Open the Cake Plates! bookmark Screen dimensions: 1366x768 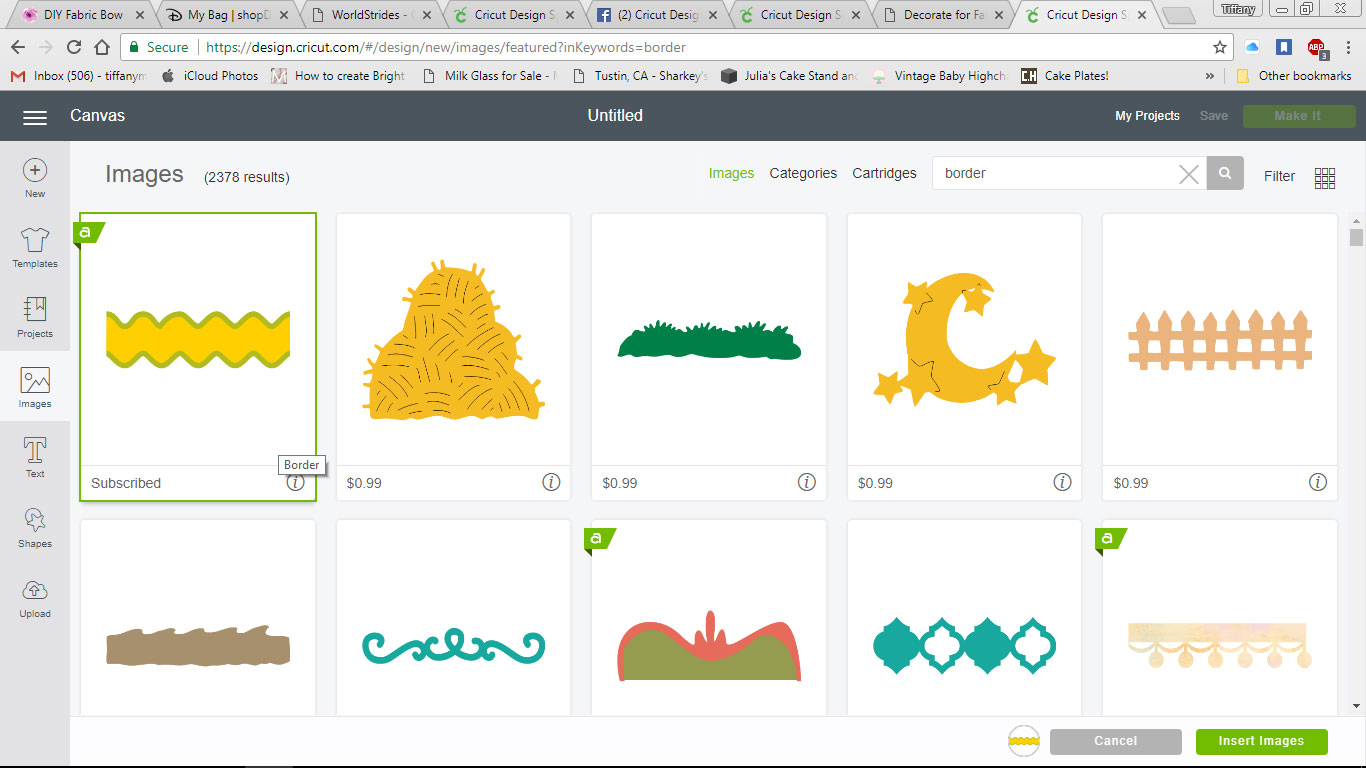pyautogui.click(x=1065, y=76)
